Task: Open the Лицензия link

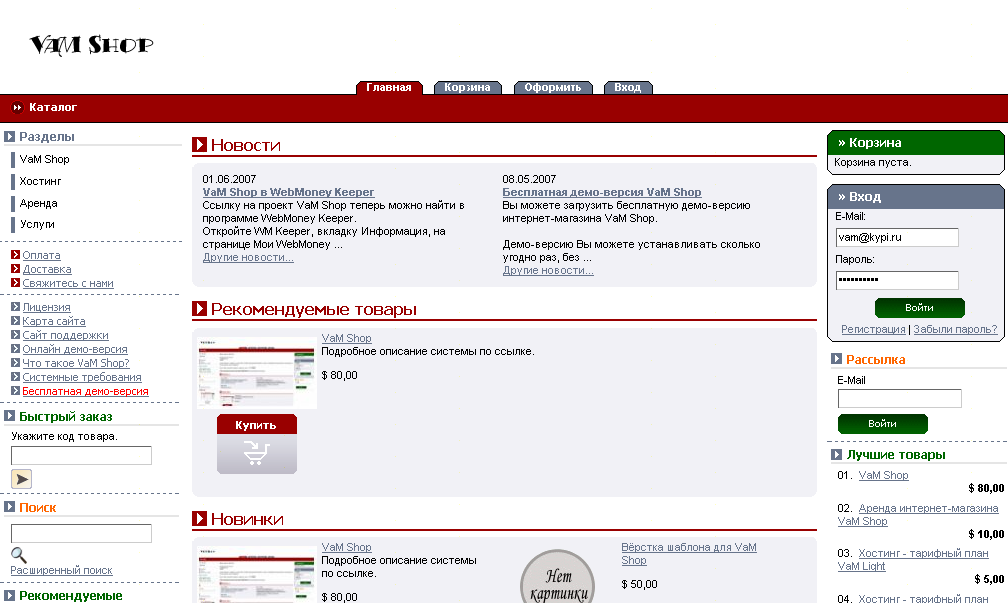Action: pyautogui.click(x=46, y=307)
